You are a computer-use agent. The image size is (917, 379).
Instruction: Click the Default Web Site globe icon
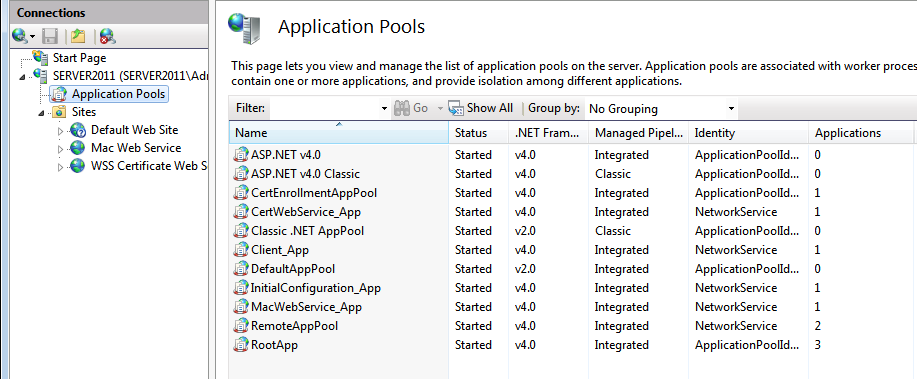point(78,130)
